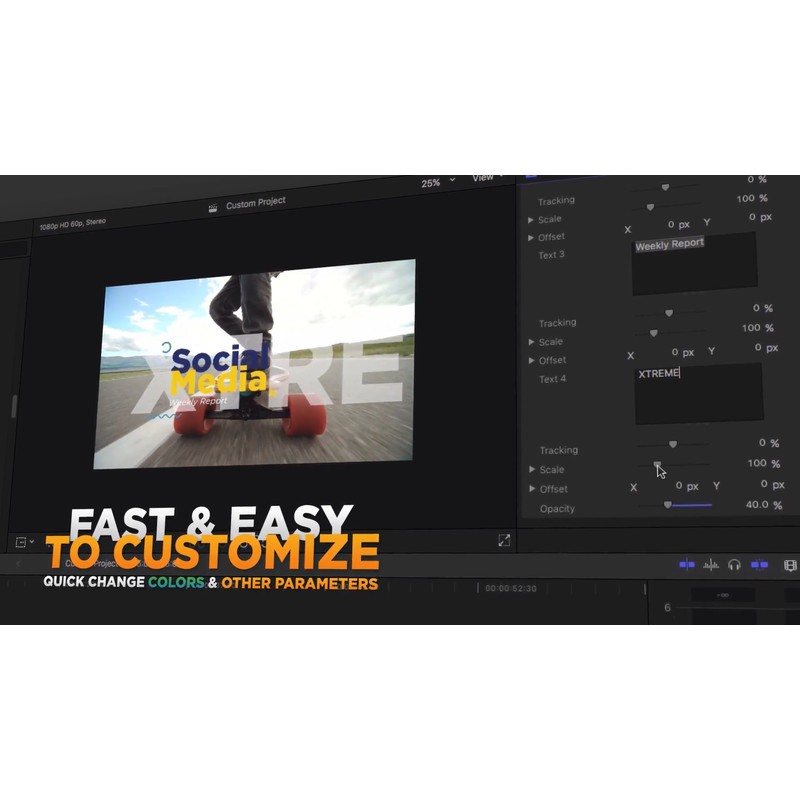The height and width of the screenshot is (800, 800).
Task: Click the Text 4 field containing XTREME
Action: pyautogui.click(x=698, y=393)
